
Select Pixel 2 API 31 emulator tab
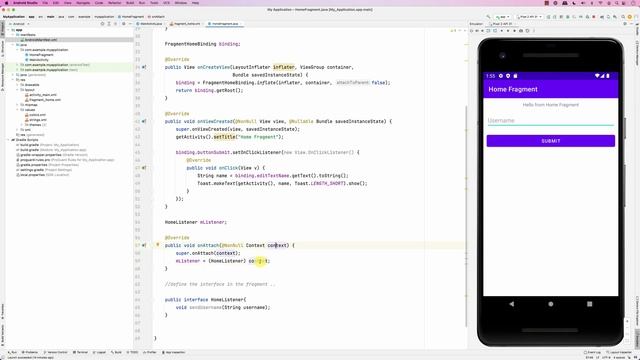click(501, 24)
